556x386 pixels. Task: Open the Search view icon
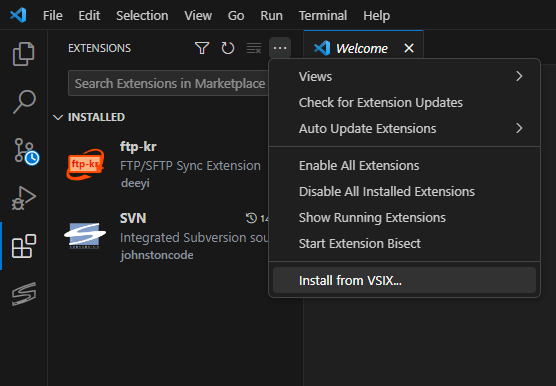(x=24, y=102)
